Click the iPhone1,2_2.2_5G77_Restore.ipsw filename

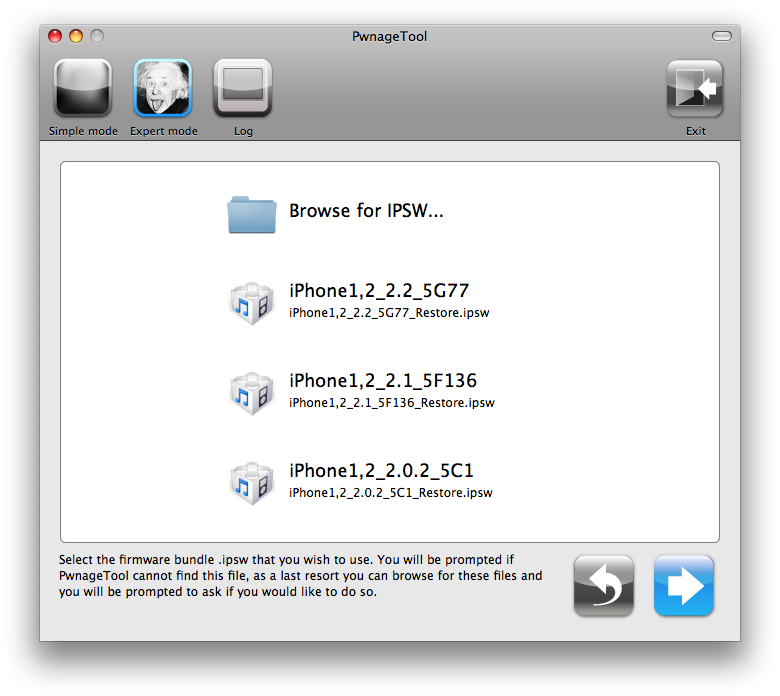click(389, 313)
